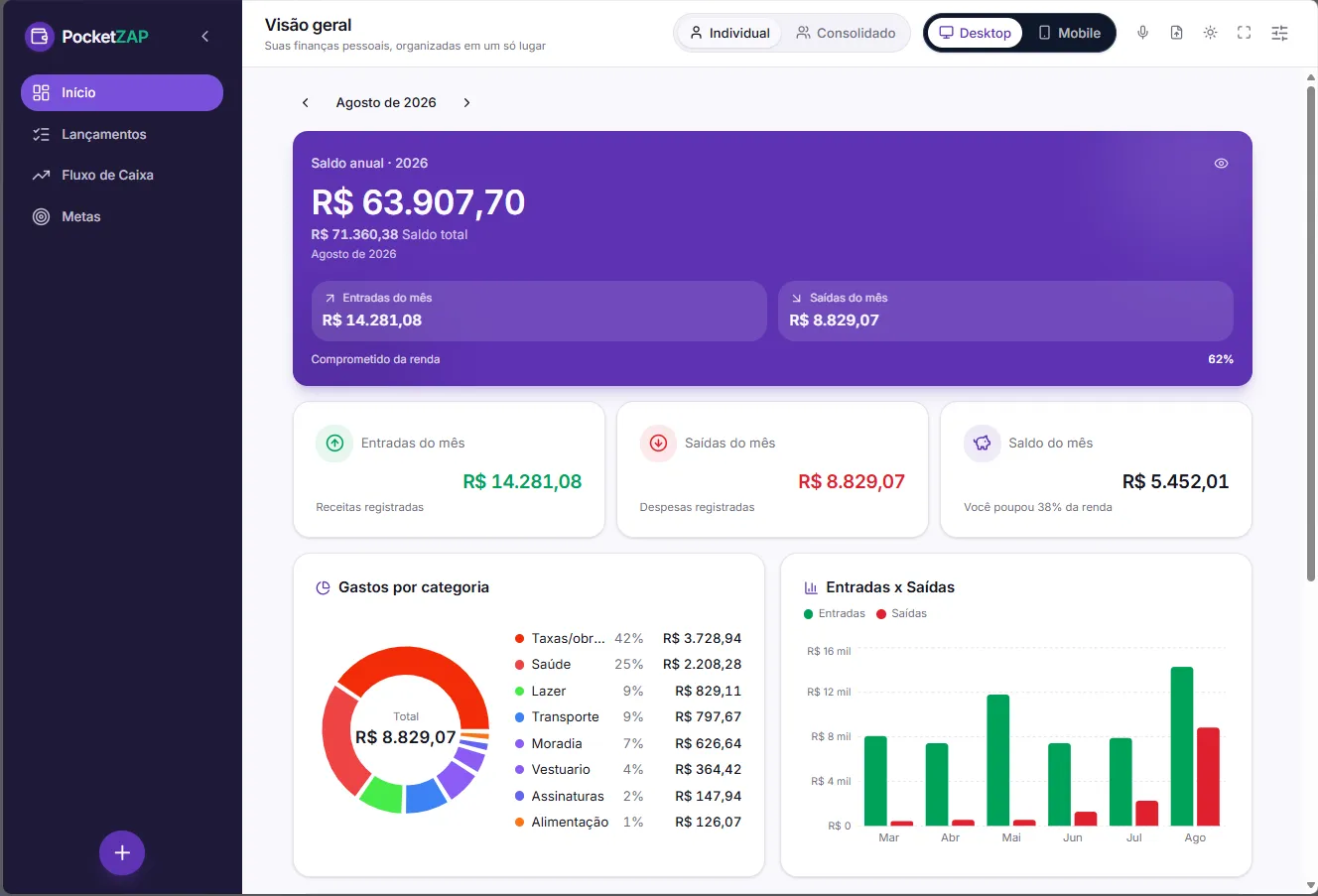The height and width of the screenshot is (896, 1318).
Task: Enter fullscreen using the expand icon
Action: [x=1244, y=33]
